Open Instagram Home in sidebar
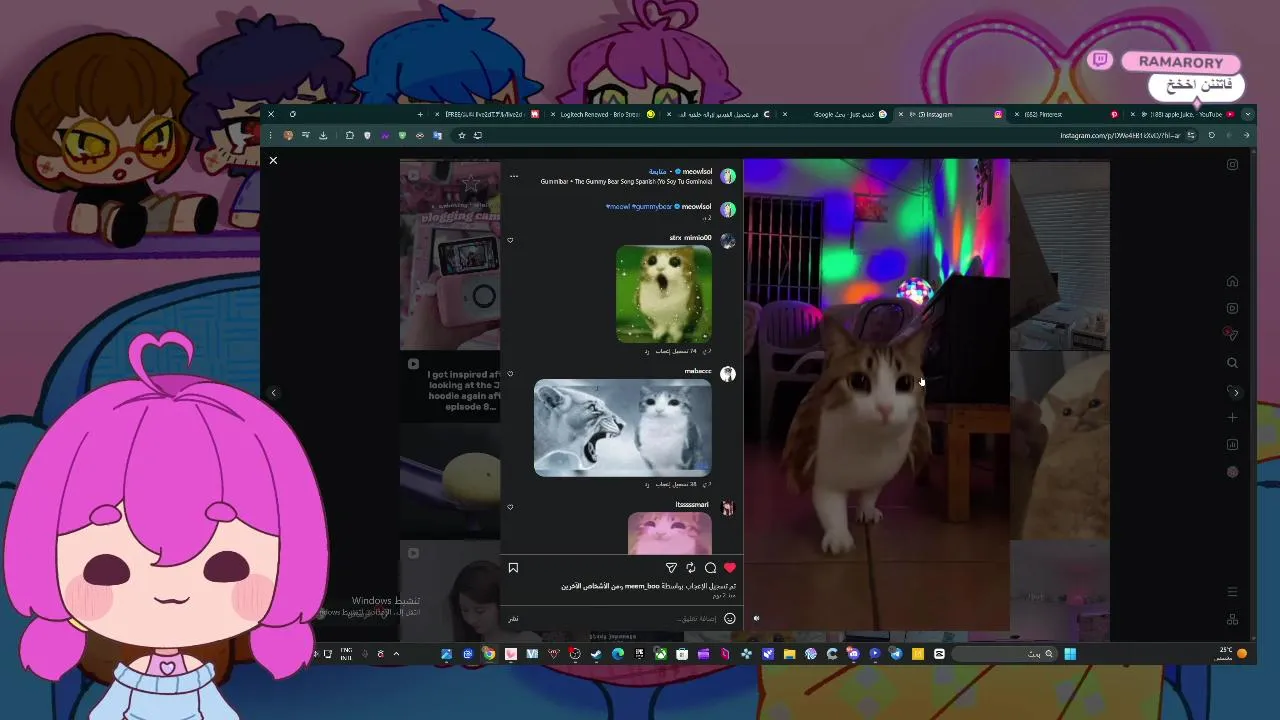 (x=1232, y=281)
